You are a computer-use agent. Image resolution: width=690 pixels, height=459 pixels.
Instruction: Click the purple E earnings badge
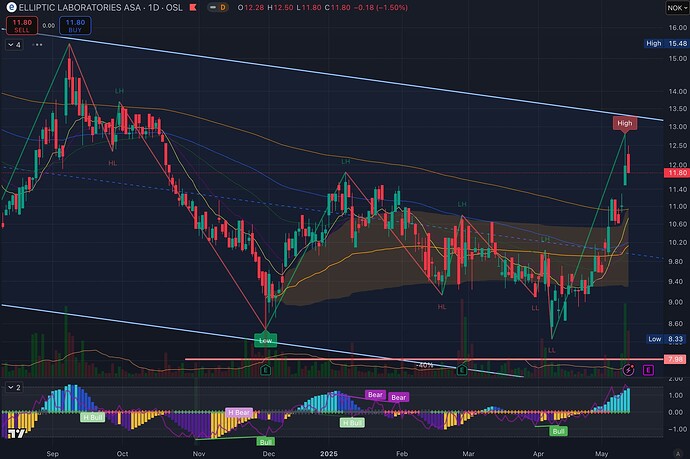pos(648,370)
